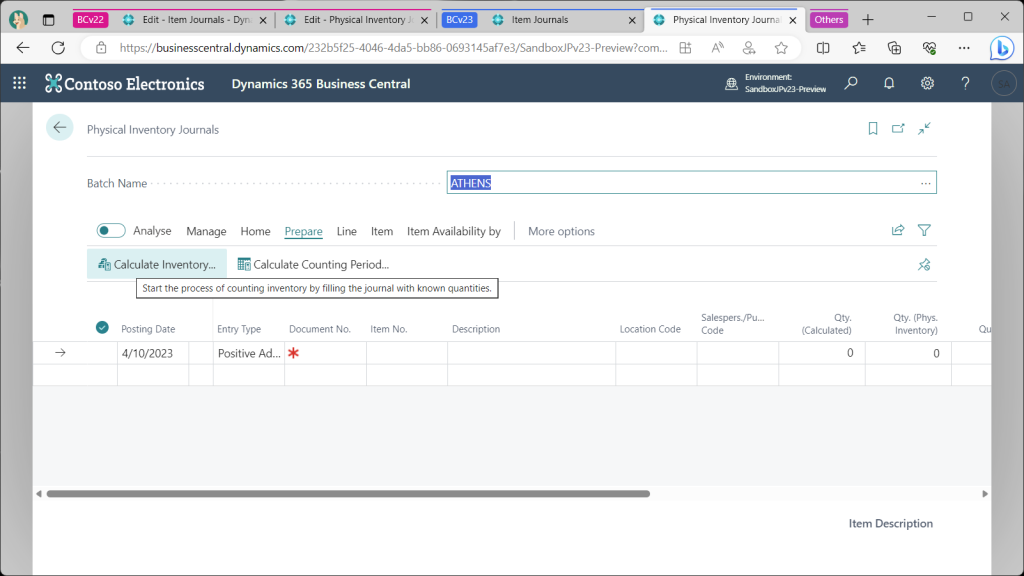
Task: Open the Batch Name lookup ellipsis
Action: click(x=925, y=183)
